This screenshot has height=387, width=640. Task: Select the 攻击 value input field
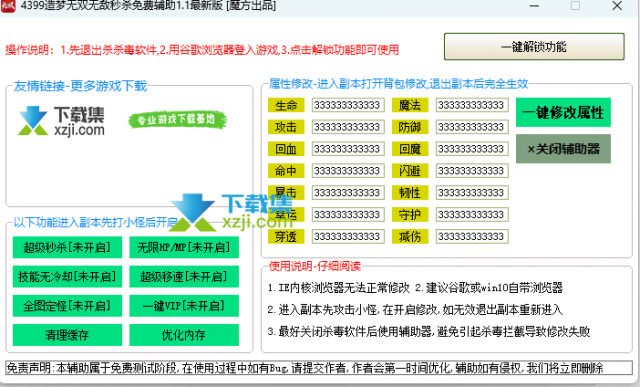click(348, 127)
